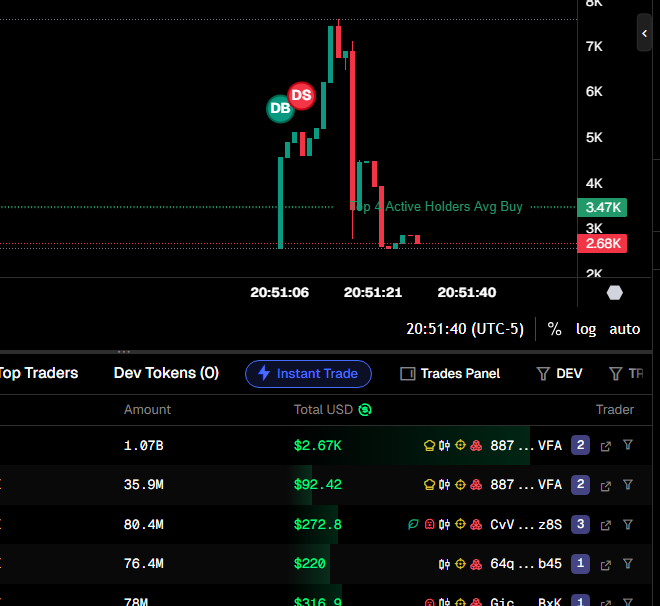This screenshot has height=606, width=660.
Task: Open trader 887...VFA in the 1.07B row
Action: (x=526, y=445)
